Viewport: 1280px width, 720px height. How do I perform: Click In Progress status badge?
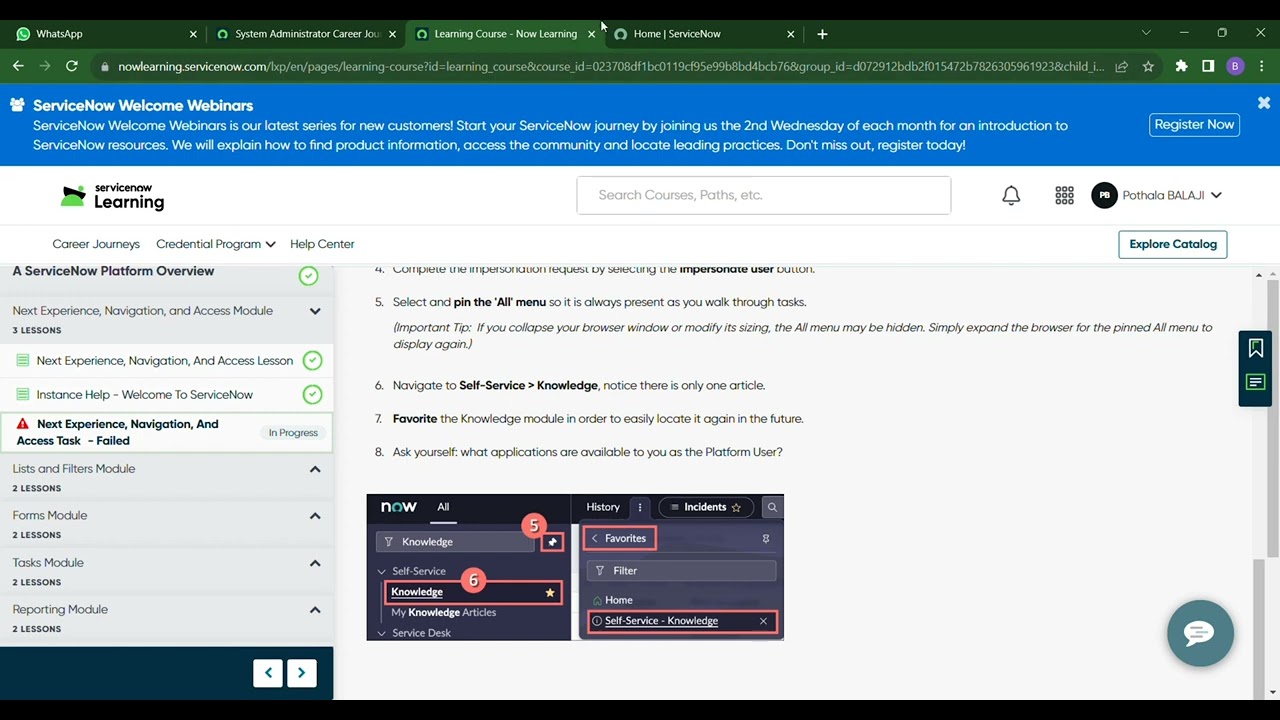[293, 433]
